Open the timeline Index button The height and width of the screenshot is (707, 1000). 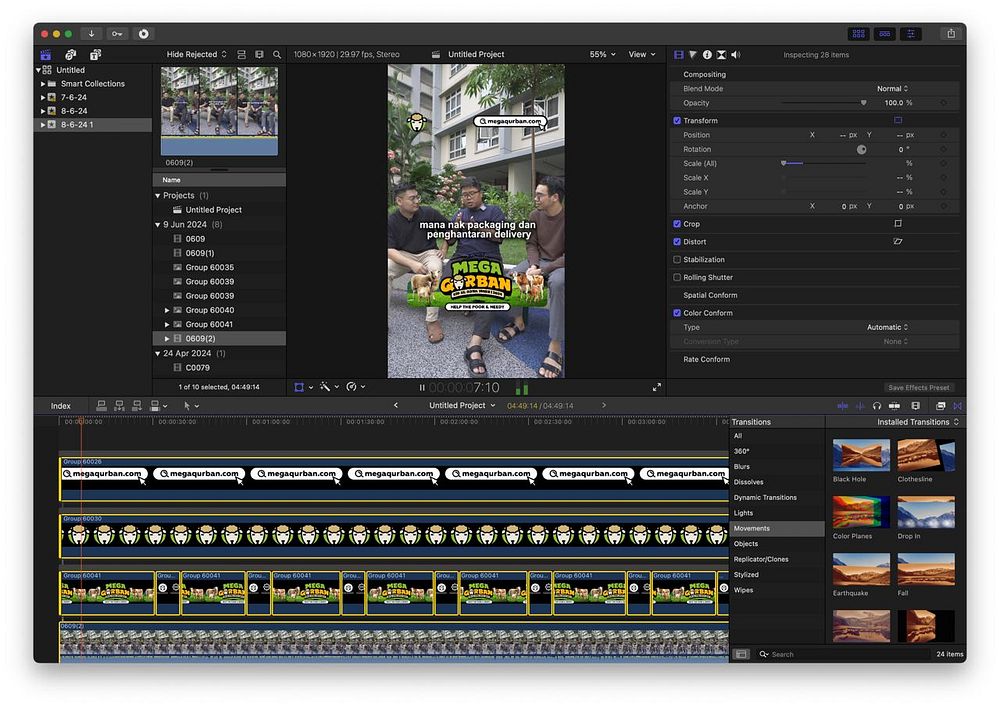coord(61,406)
